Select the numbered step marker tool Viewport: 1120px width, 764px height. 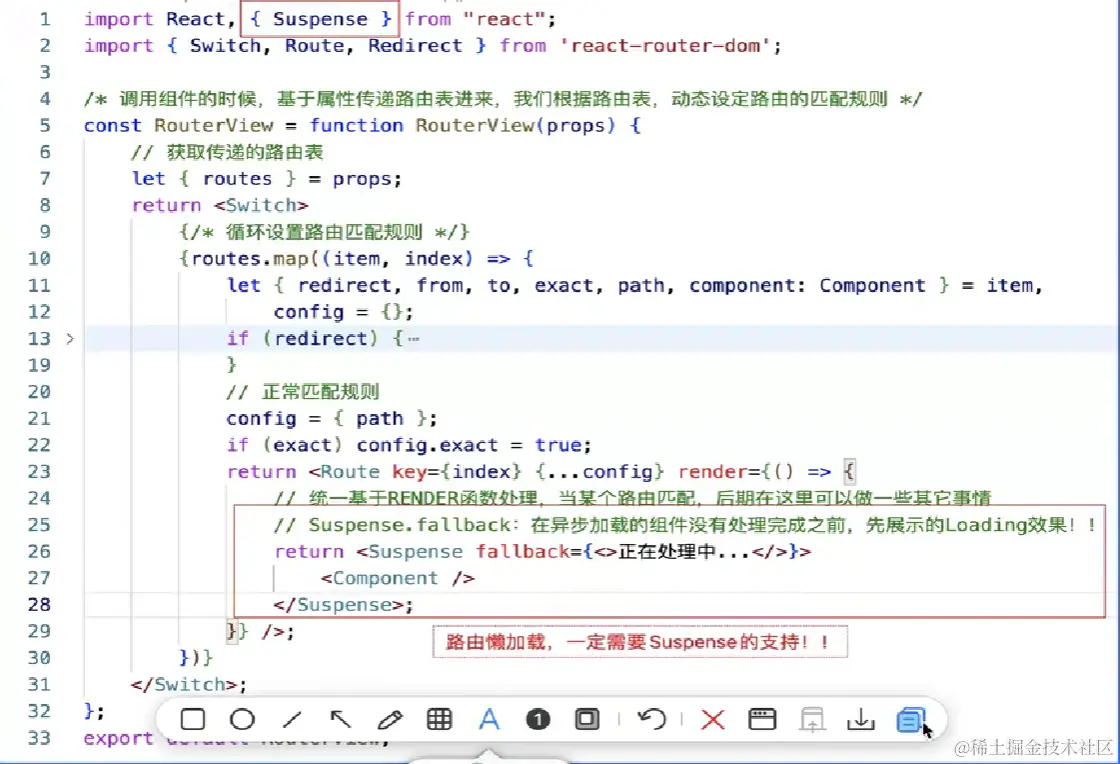(538, 719)
